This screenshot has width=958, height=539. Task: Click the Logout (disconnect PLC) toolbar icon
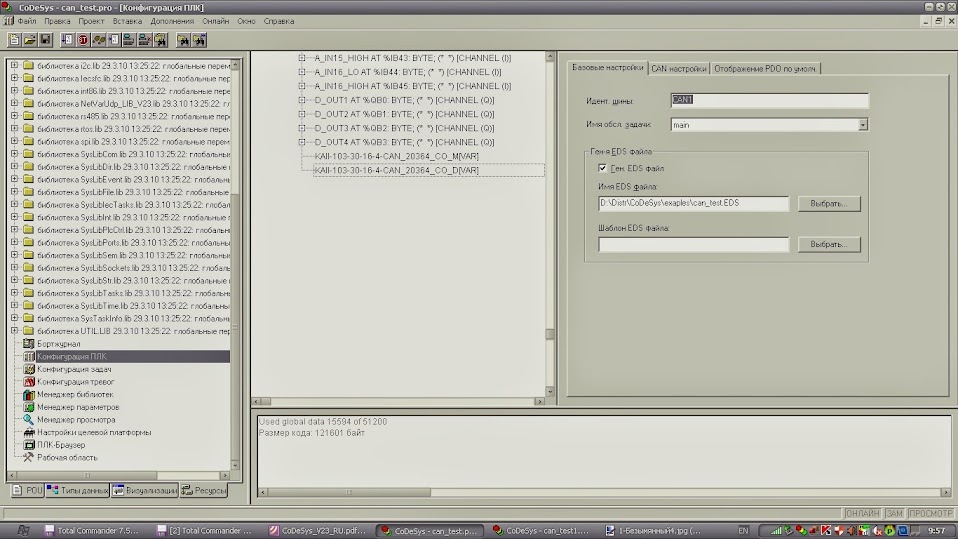144,40
